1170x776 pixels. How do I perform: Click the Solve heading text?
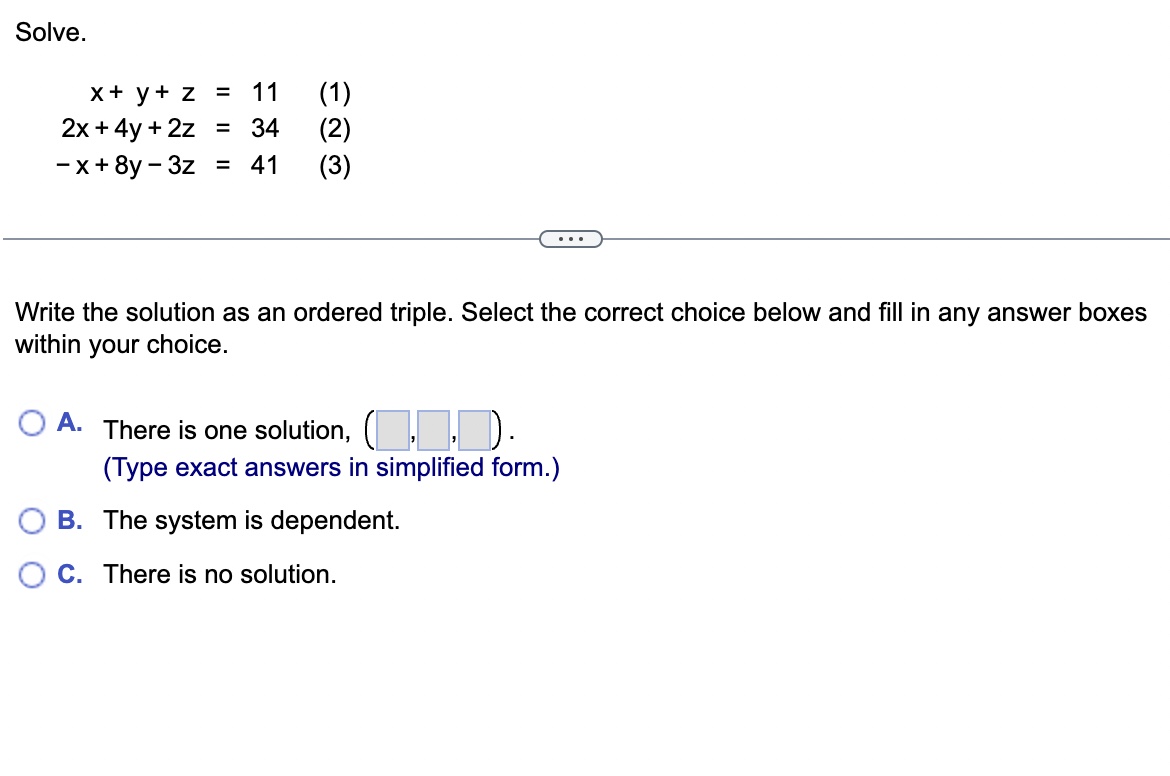point(50,32)
